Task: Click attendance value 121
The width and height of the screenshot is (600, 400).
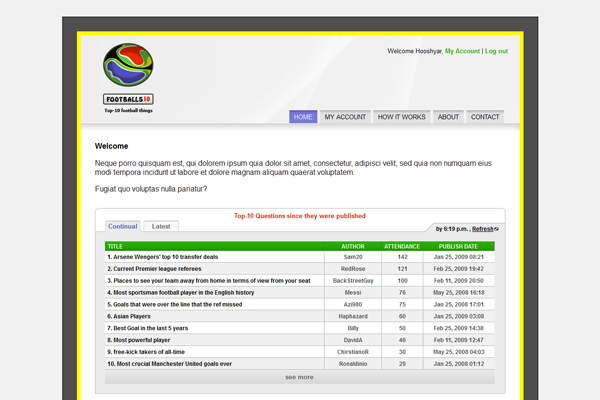Action: point(402,269)
